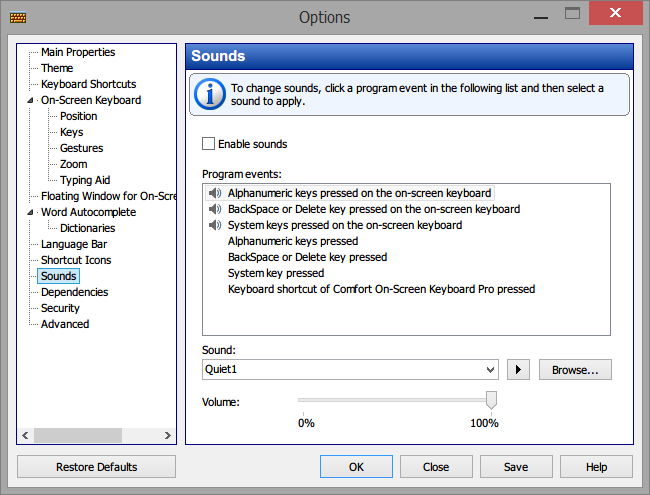650x495 pixels.
Task: Click the blue information icon in the hint box
Action: click(x=210, y=94)
